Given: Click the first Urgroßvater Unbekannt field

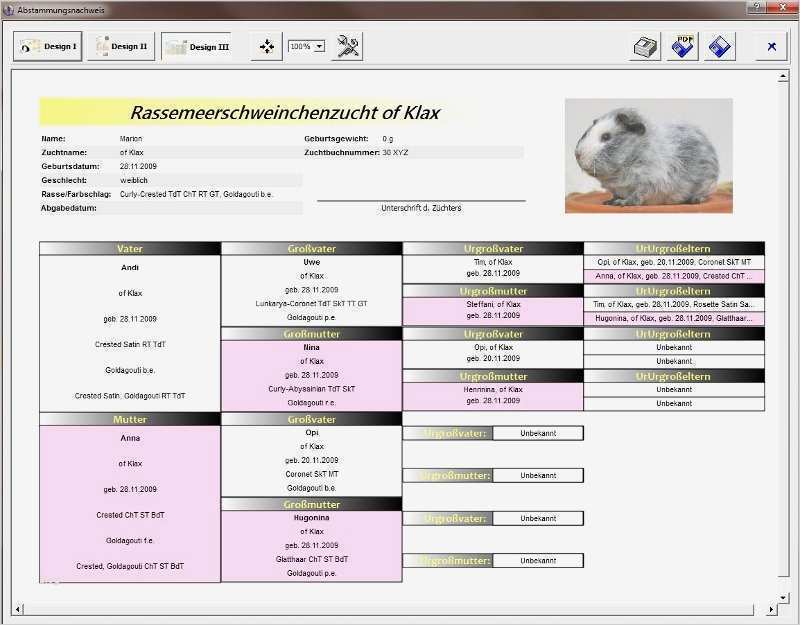Looking at the screenshot, I should 537,433.
